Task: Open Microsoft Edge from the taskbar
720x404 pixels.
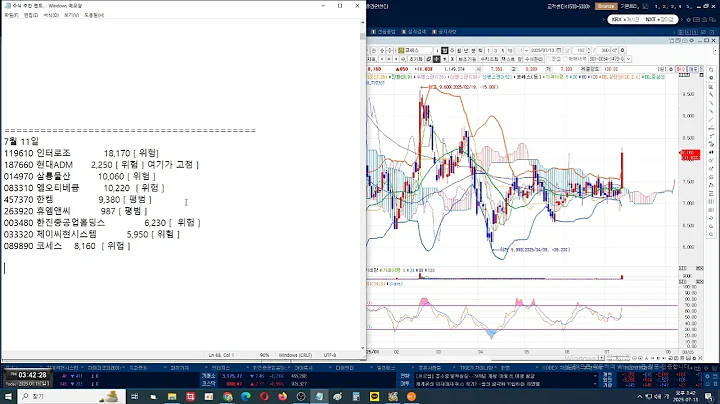Action: (x=246, y=396)
